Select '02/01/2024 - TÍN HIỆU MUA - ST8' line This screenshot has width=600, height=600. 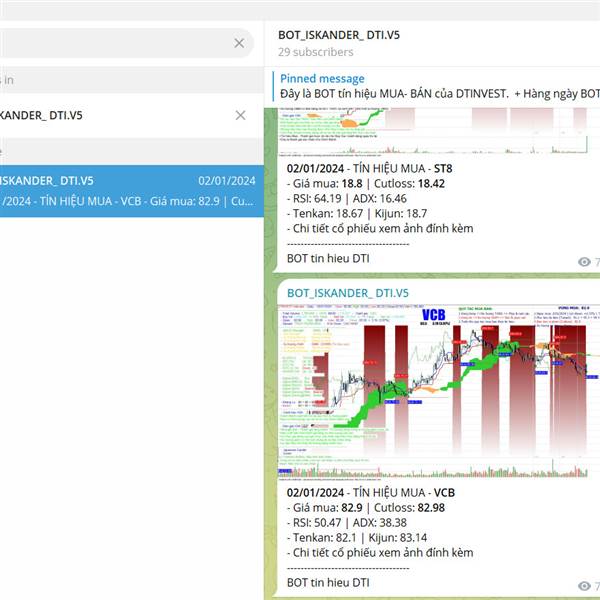pos(369,168)
